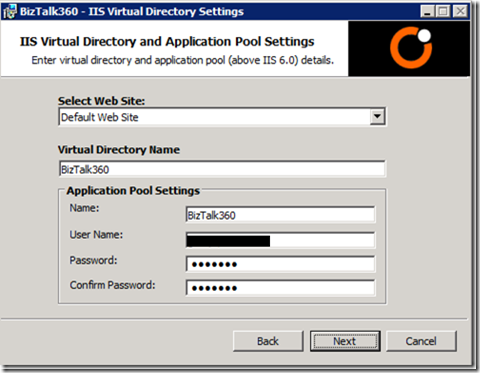The image size is (480, 373).
Task: Minimize the installer window
Action: tap(428, 12)
